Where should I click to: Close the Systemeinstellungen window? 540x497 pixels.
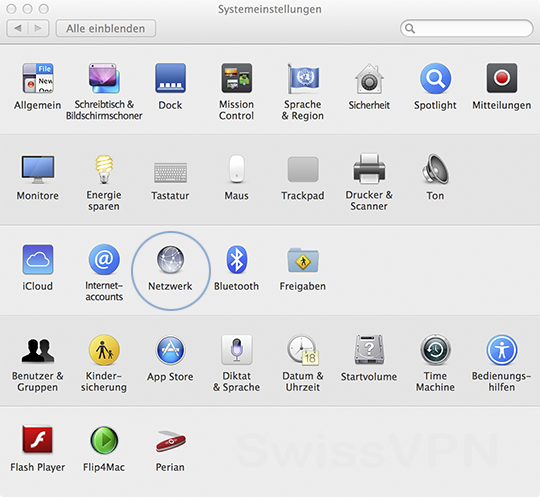[x=11, y=9]
